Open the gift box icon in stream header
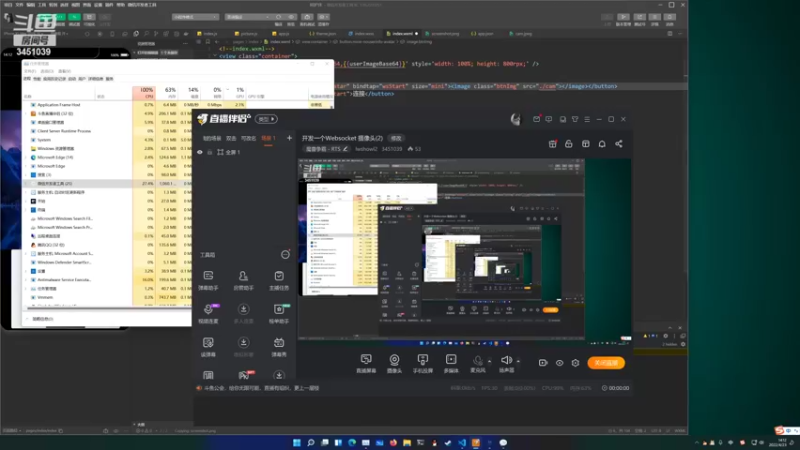 pyautogui.click(x=553, y=144)
